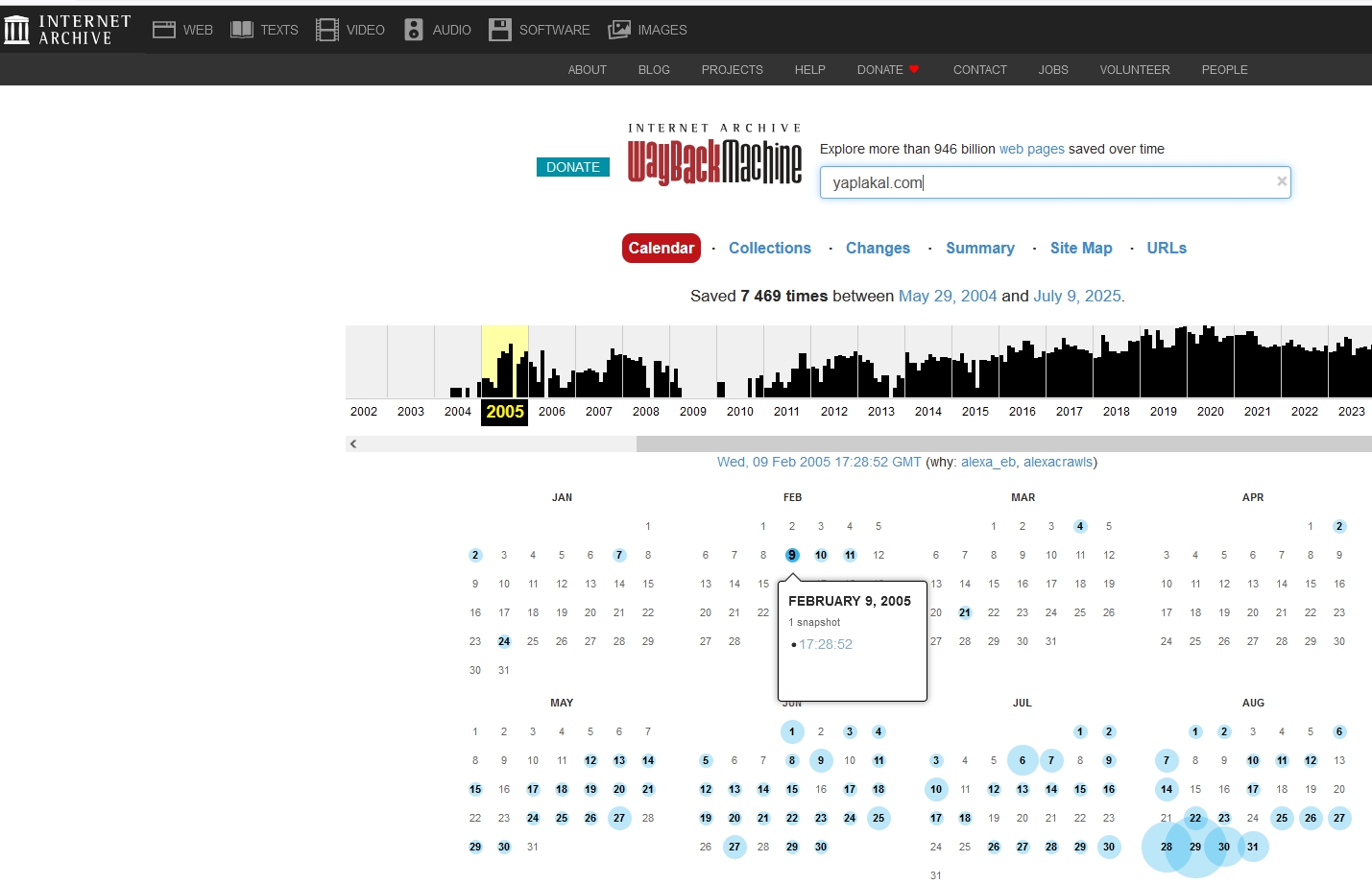
Task: Open the People menu item
Action: (1225, 70)
